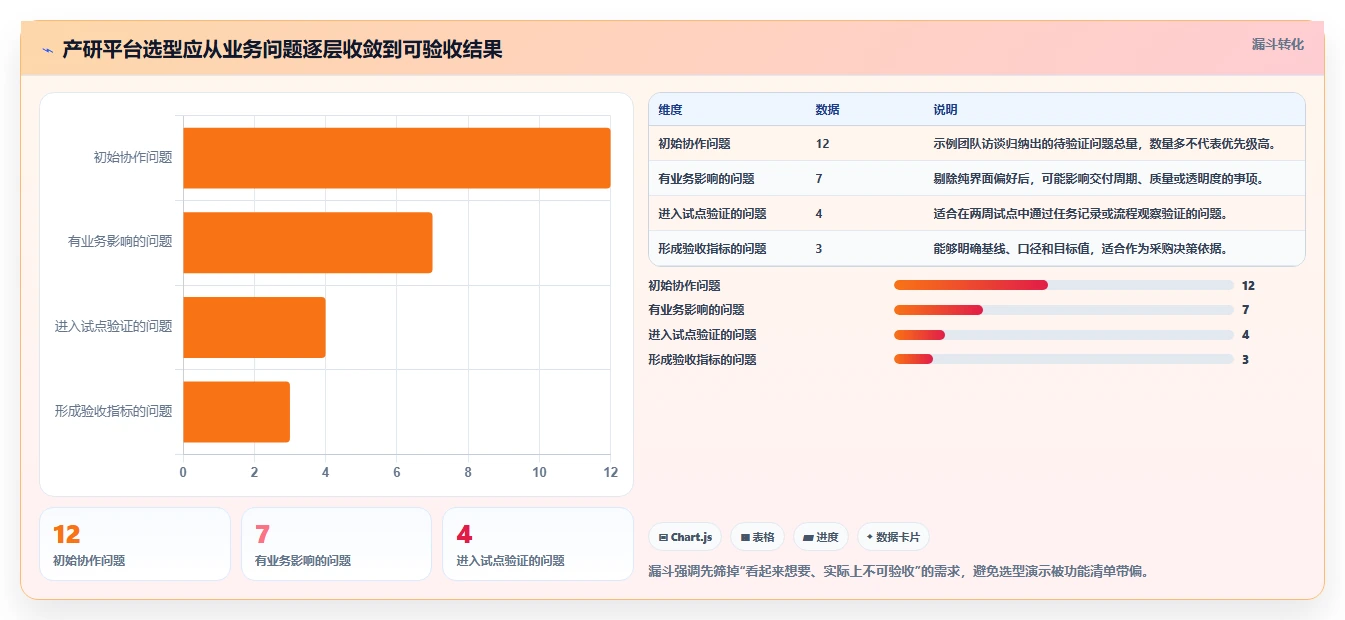Click the 有业务影响的问题 chart axis label
This screenshot has height=620, width=1345.
click(120, 241)
